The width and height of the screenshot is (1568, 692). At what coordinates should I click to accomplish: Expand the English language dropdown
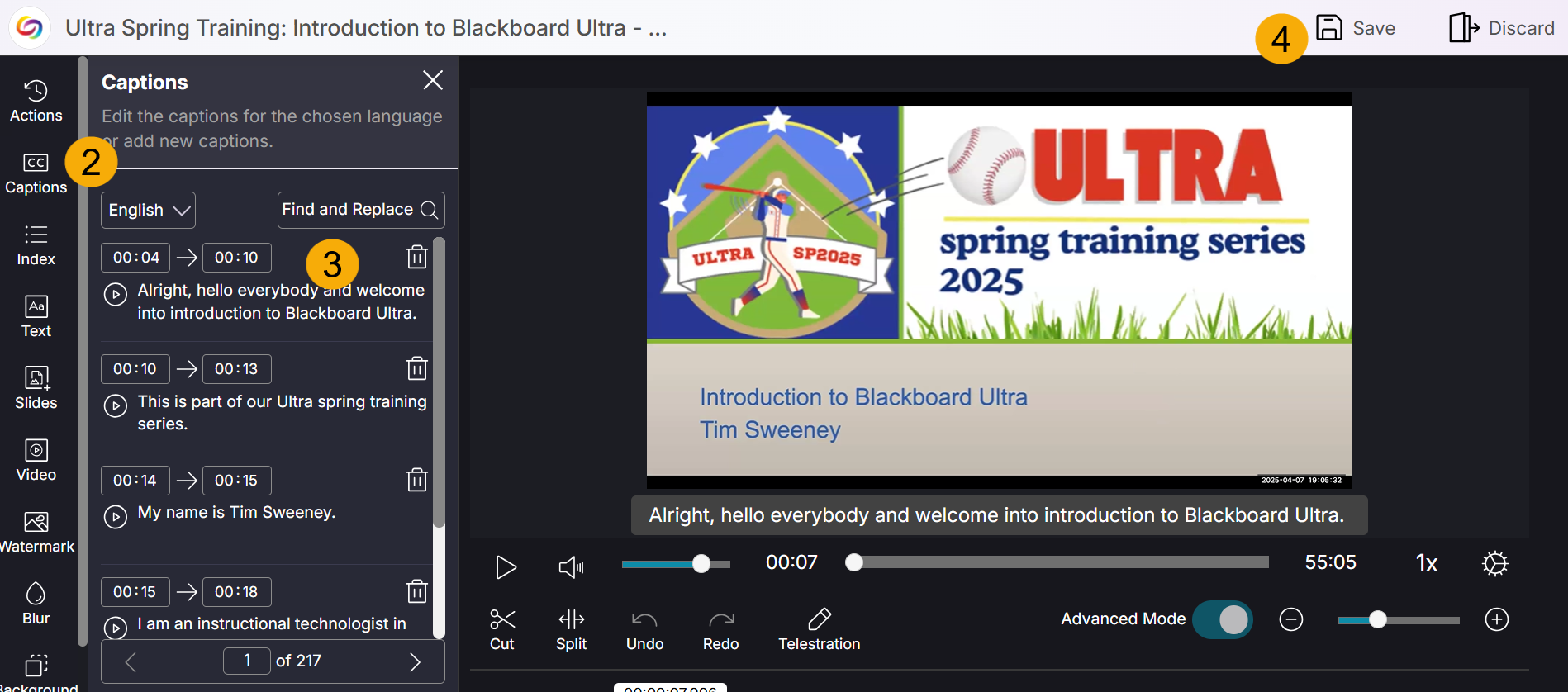(x=148, y=210)
